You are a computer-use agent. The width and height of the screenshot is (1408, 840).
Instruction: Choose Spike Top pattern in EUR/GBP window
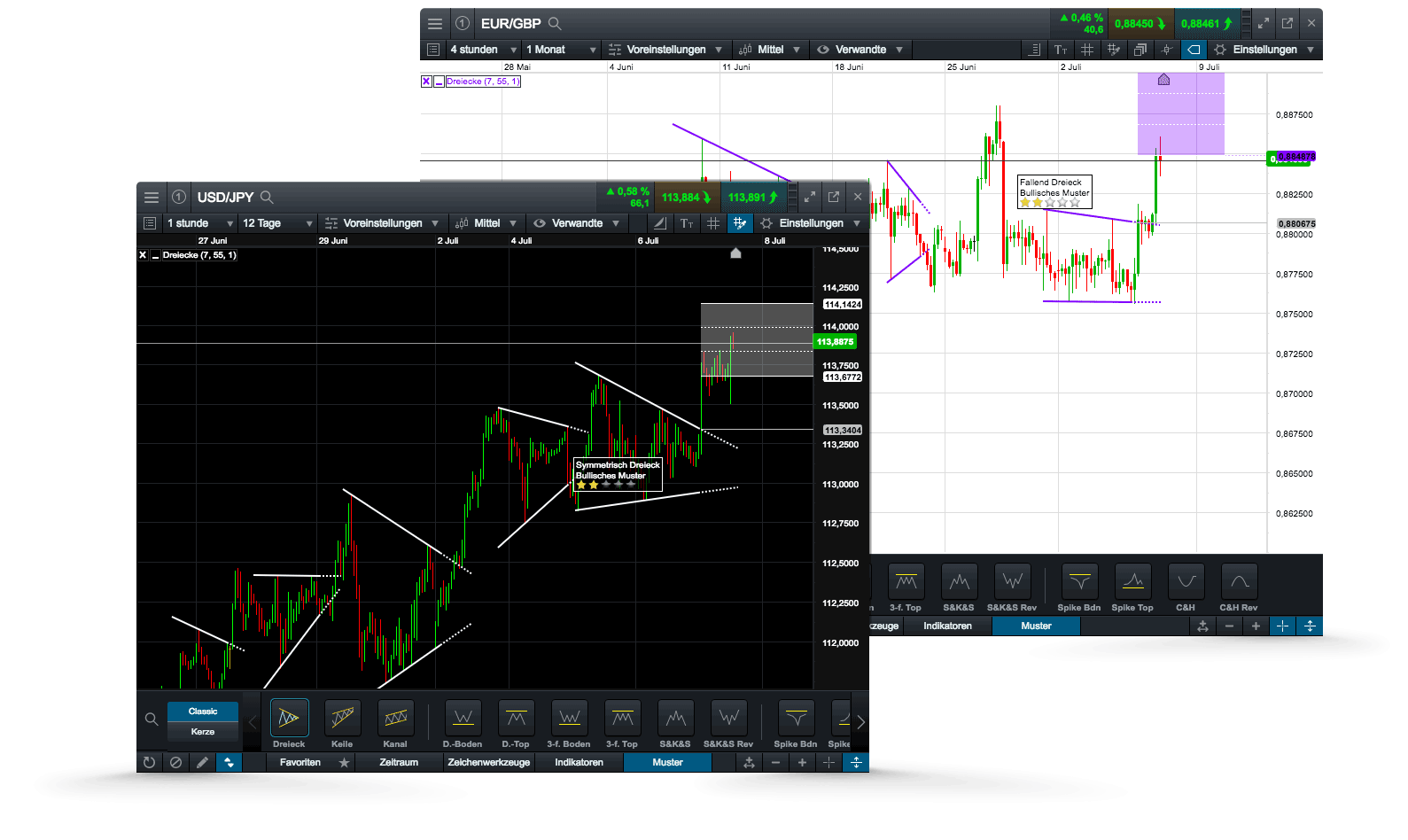1132,581
